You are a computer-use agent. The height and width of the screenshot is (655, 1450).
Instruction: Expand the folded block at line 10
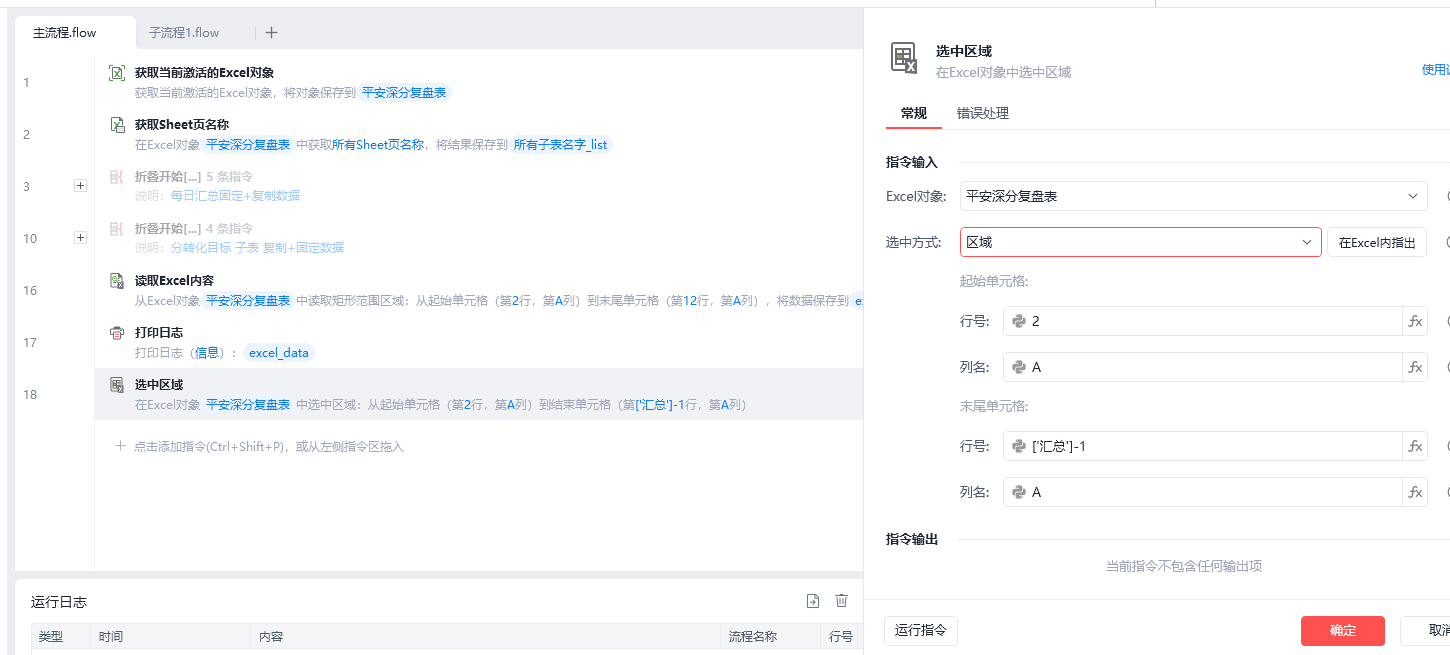(x=80, y=238)
